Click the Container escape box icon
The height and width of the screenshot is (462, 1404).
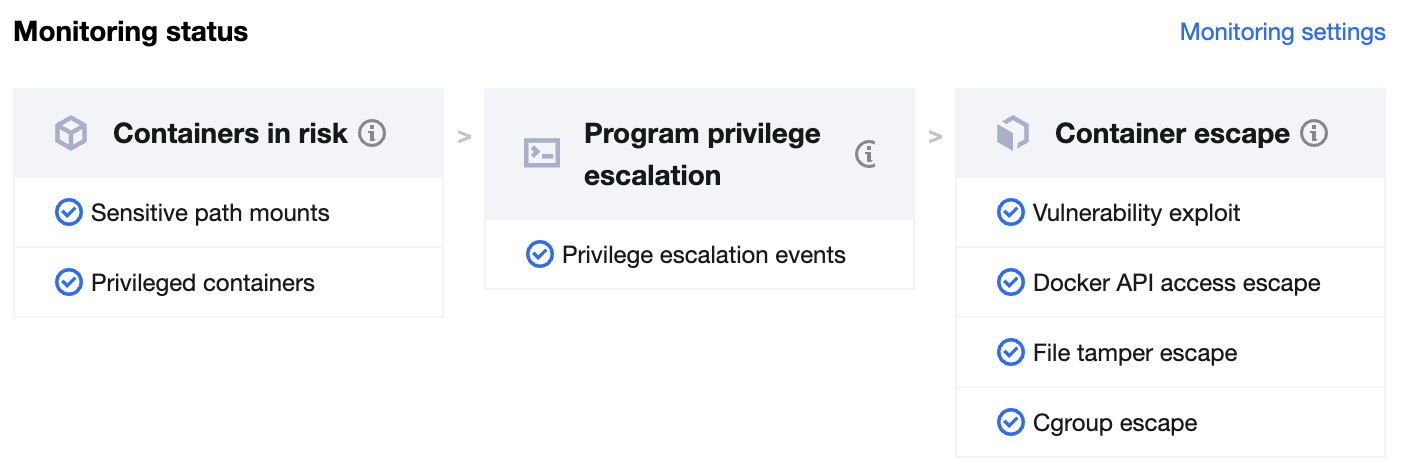1013,133
